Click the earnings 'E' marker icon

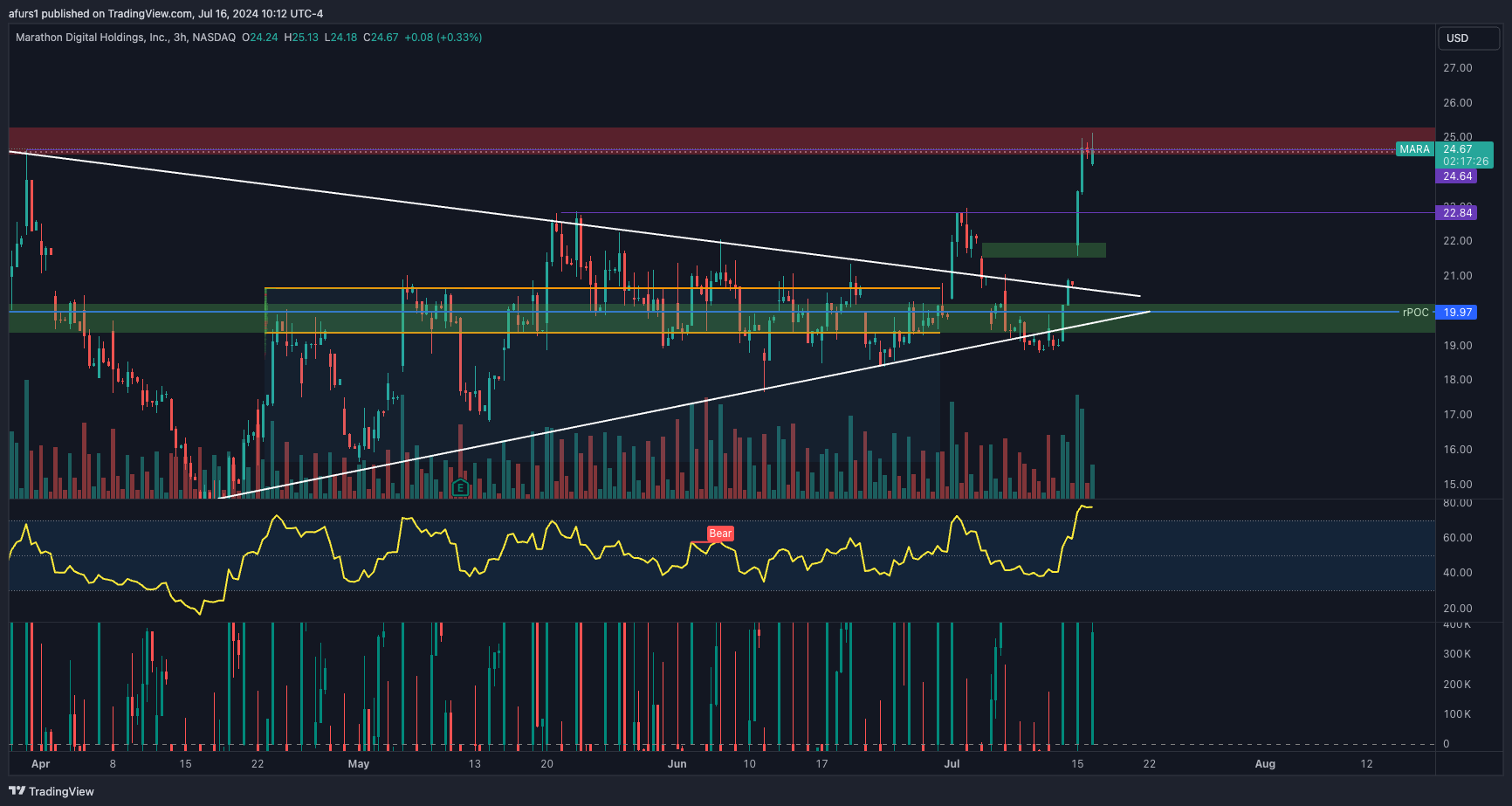[x=460, y=487]
